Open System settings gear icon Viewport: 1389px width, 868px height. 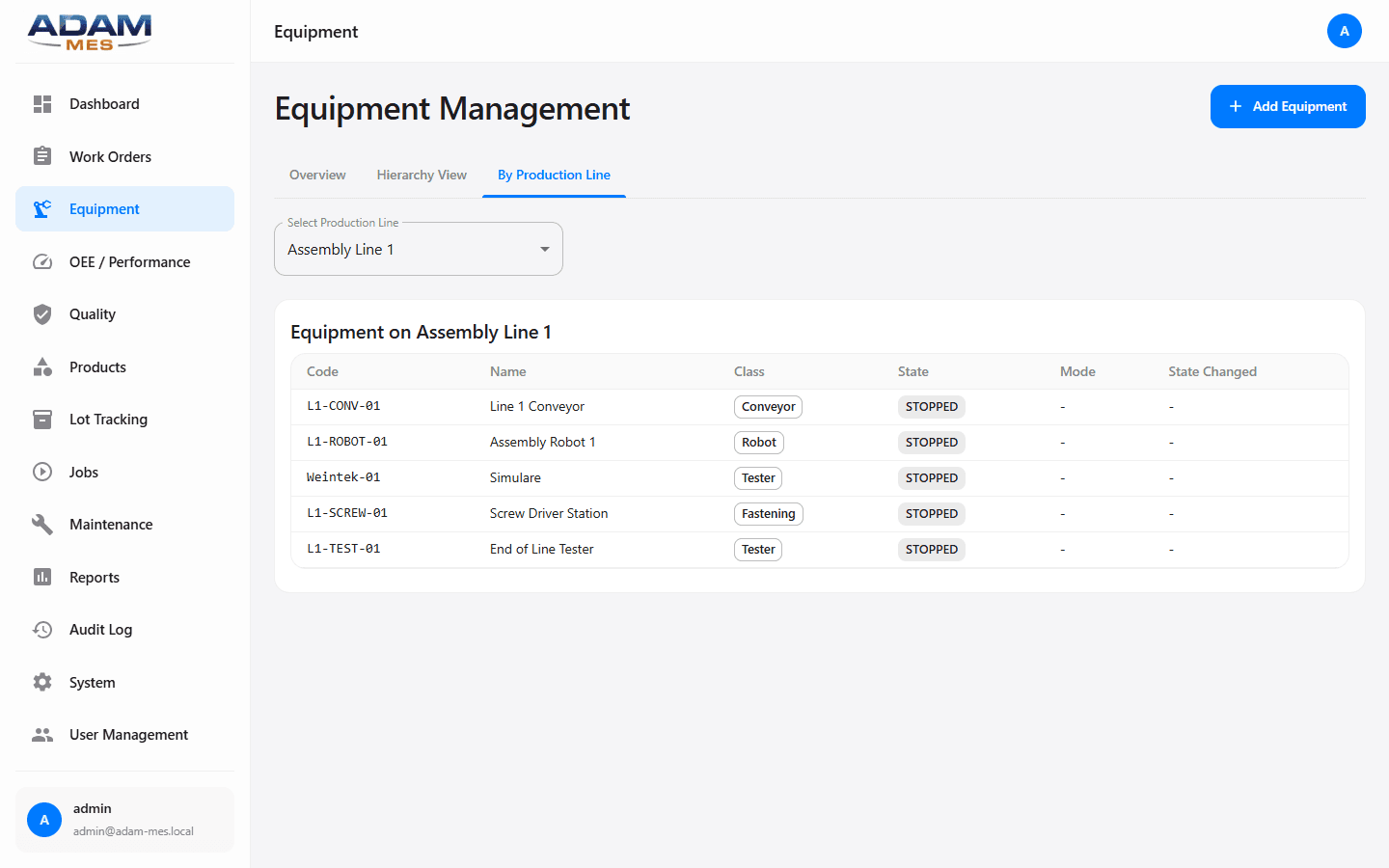pyautogui.click(x=42, y=682)
